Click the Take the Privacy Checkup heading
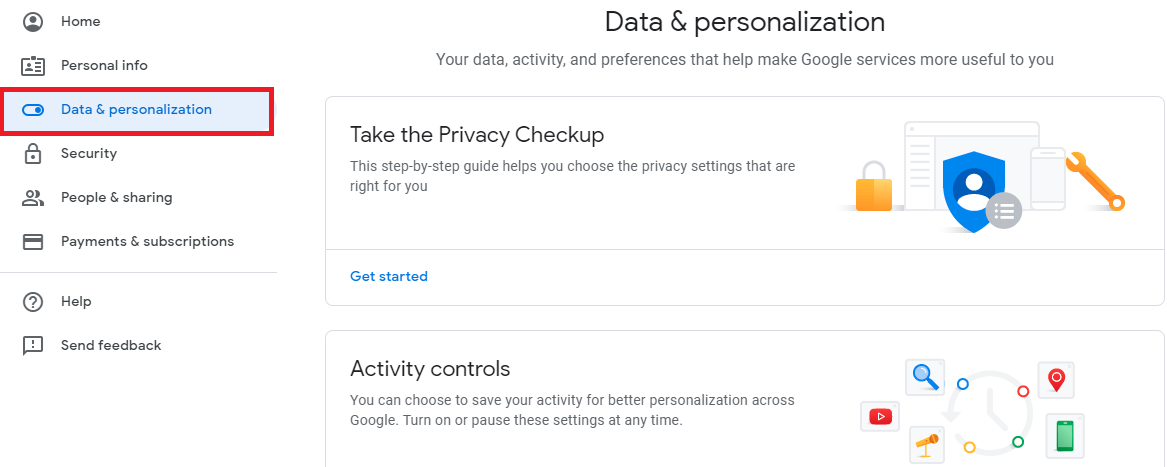This screenshot has width=1167, height=467. pos(476,135)
